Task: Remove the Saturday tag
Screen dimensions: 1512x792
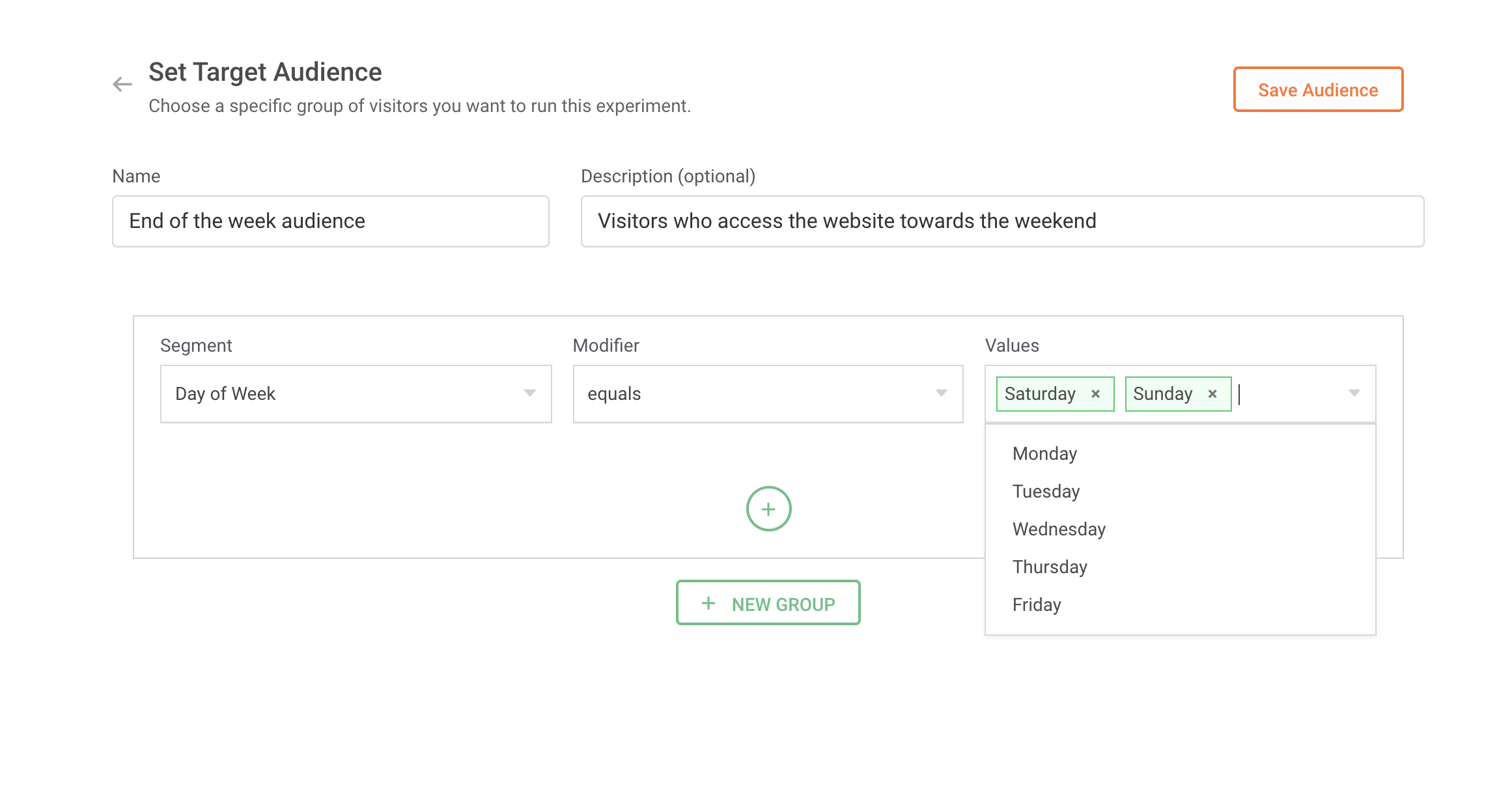Action: pyautogui.click(x=1095, y=394)
